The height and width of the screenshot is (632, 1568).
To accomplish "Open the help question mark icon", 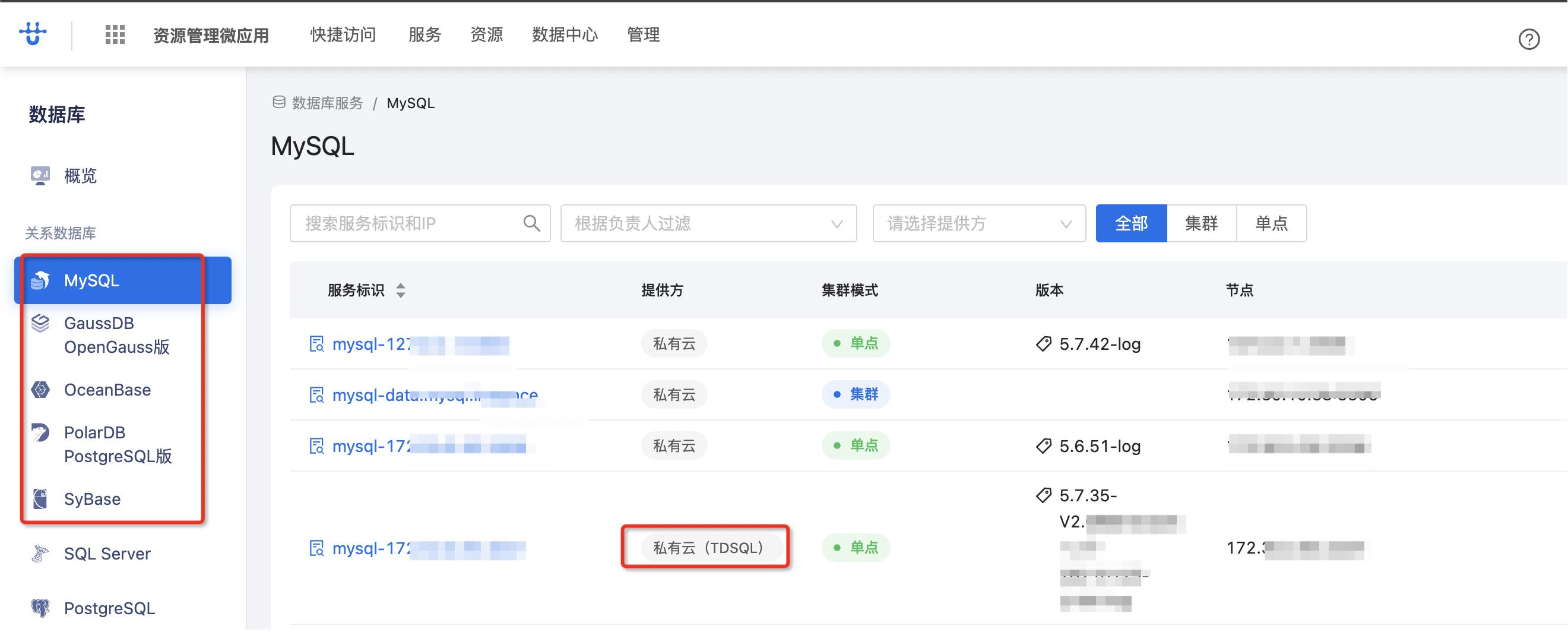I will point(1528,40).
